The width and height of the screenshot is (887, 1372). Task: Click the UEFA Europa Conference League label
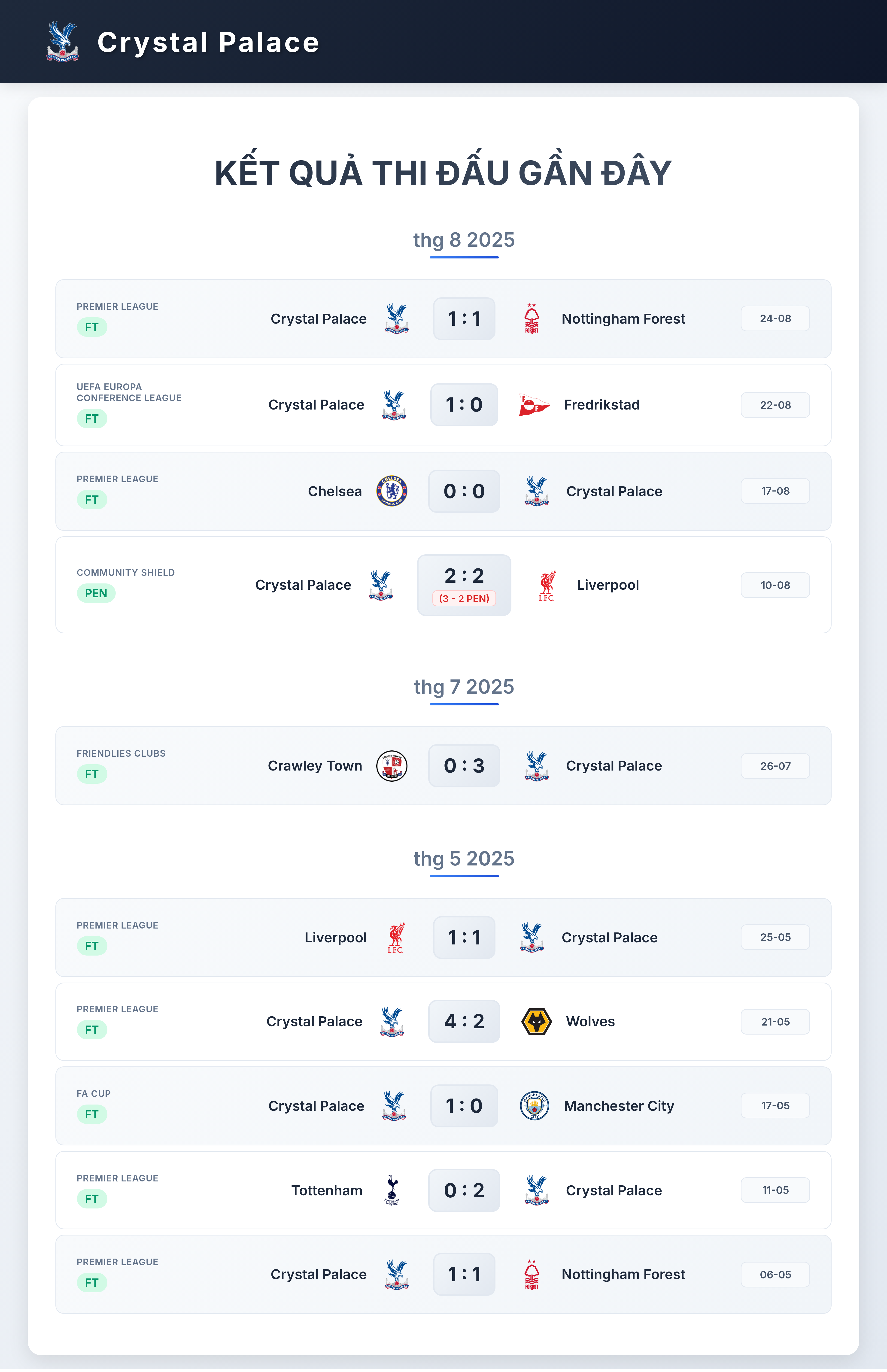(x=129, y=392)
